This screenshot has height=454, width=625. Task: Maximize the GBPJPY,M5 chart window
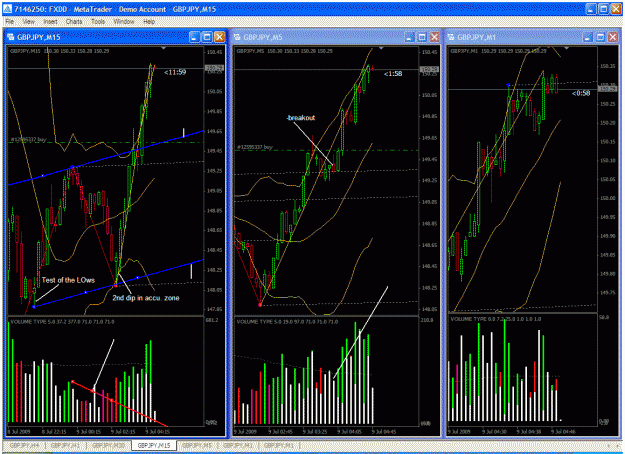click(422, 37)
